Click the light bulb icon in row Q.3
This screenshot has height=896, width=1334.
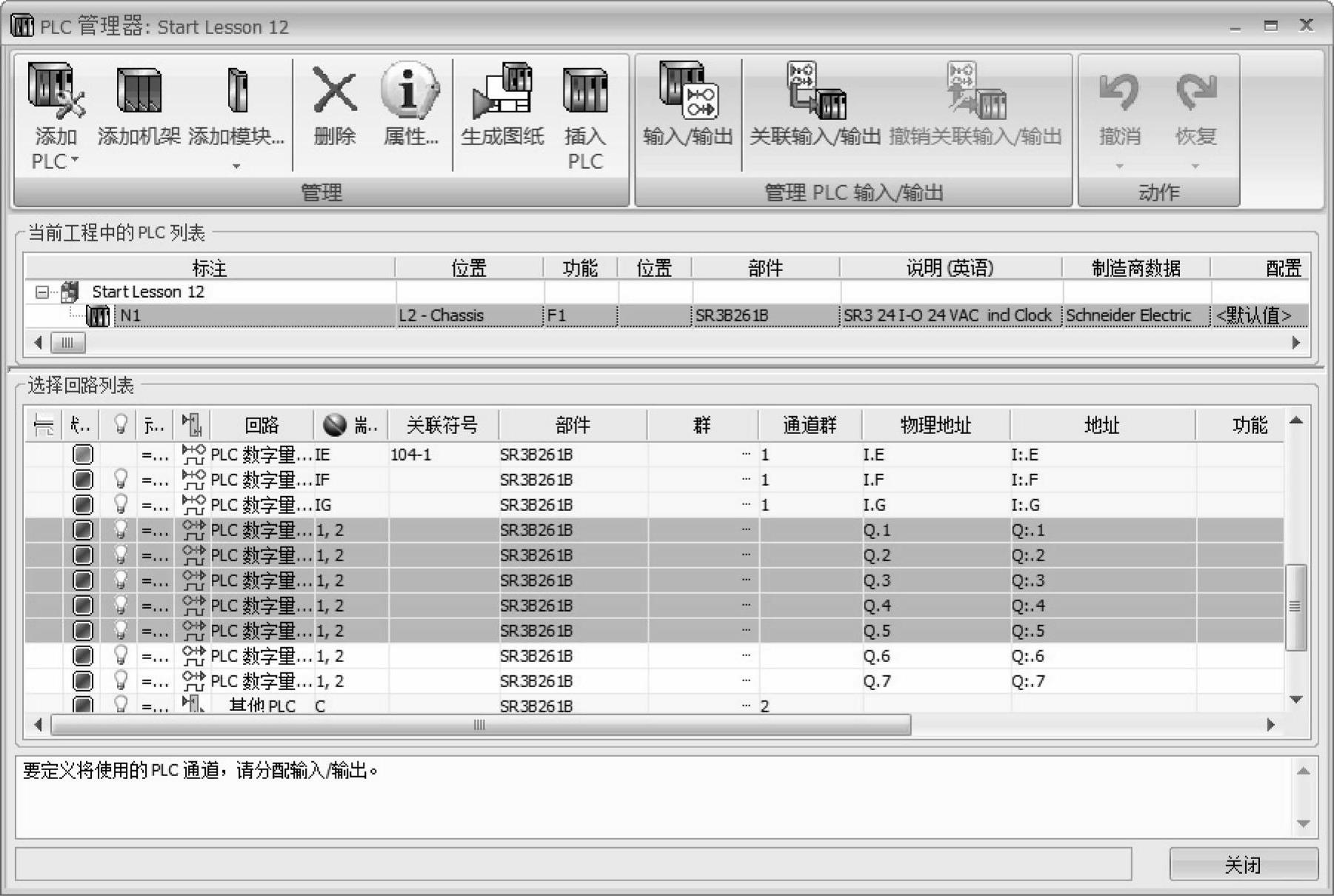(x=120, y=581)
